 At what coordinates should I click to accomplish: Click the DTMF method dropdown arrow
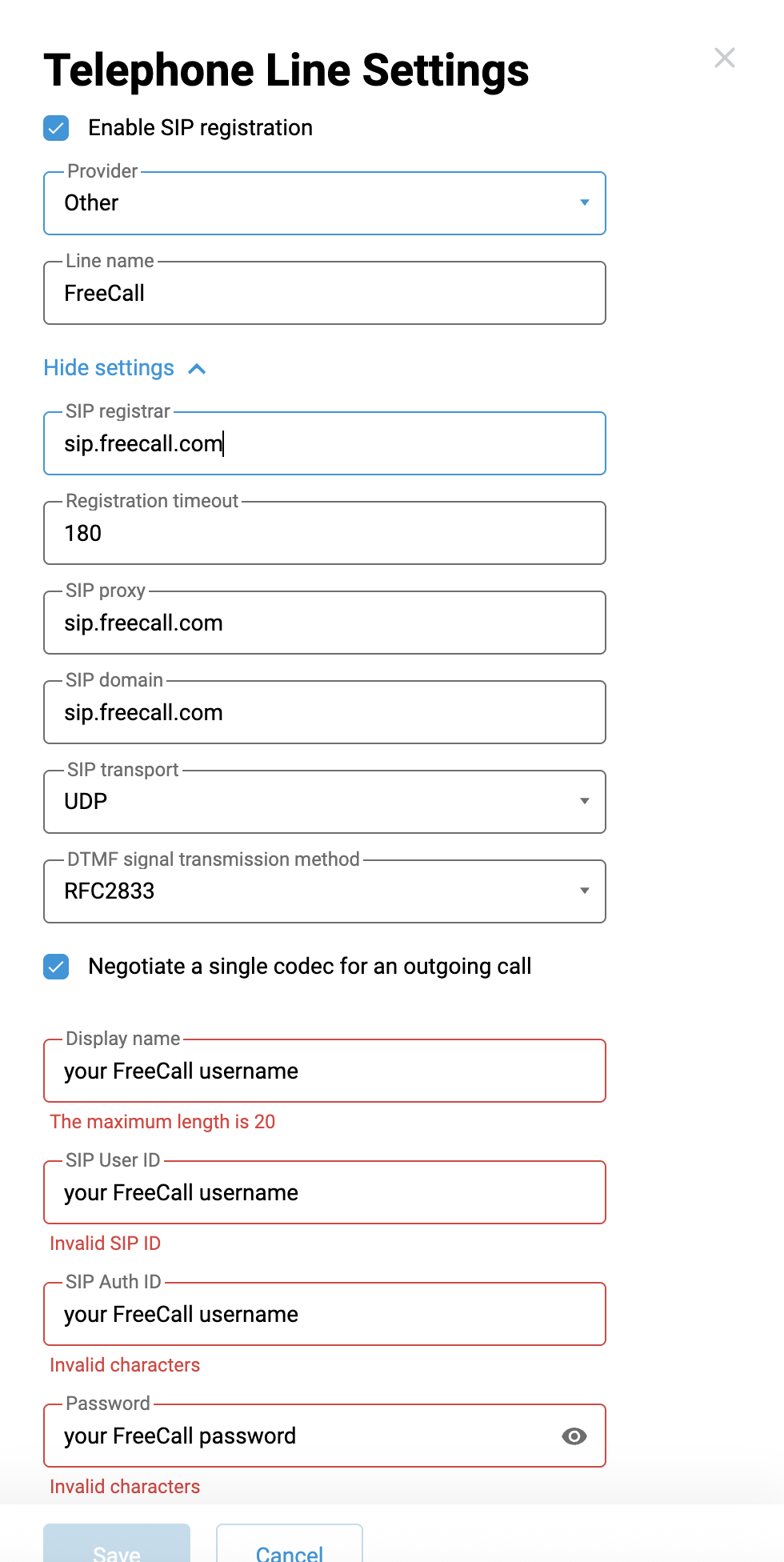point(585,891)
